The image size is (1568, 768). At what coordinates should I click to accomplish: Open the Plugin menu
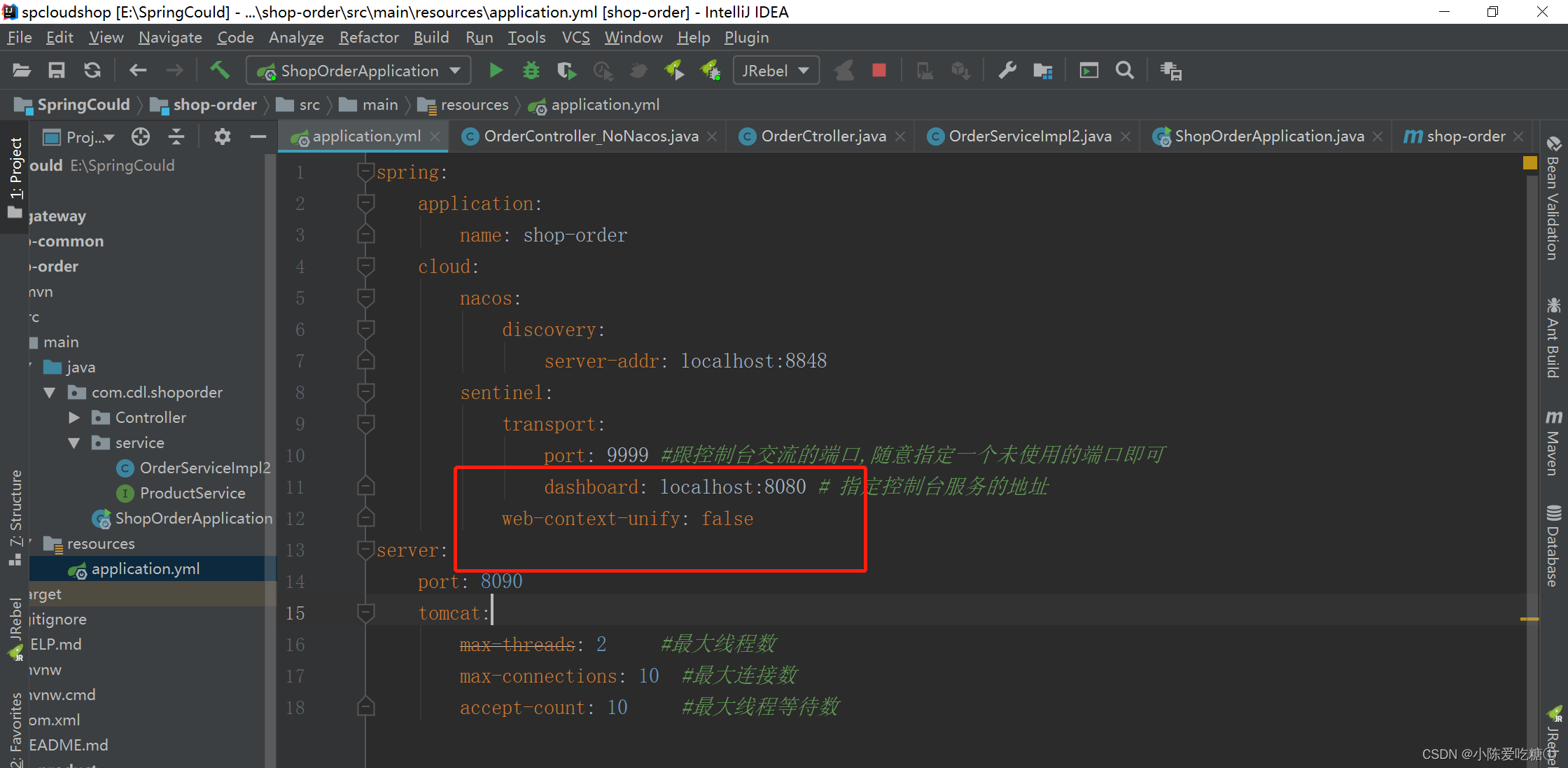pos(746,37)
